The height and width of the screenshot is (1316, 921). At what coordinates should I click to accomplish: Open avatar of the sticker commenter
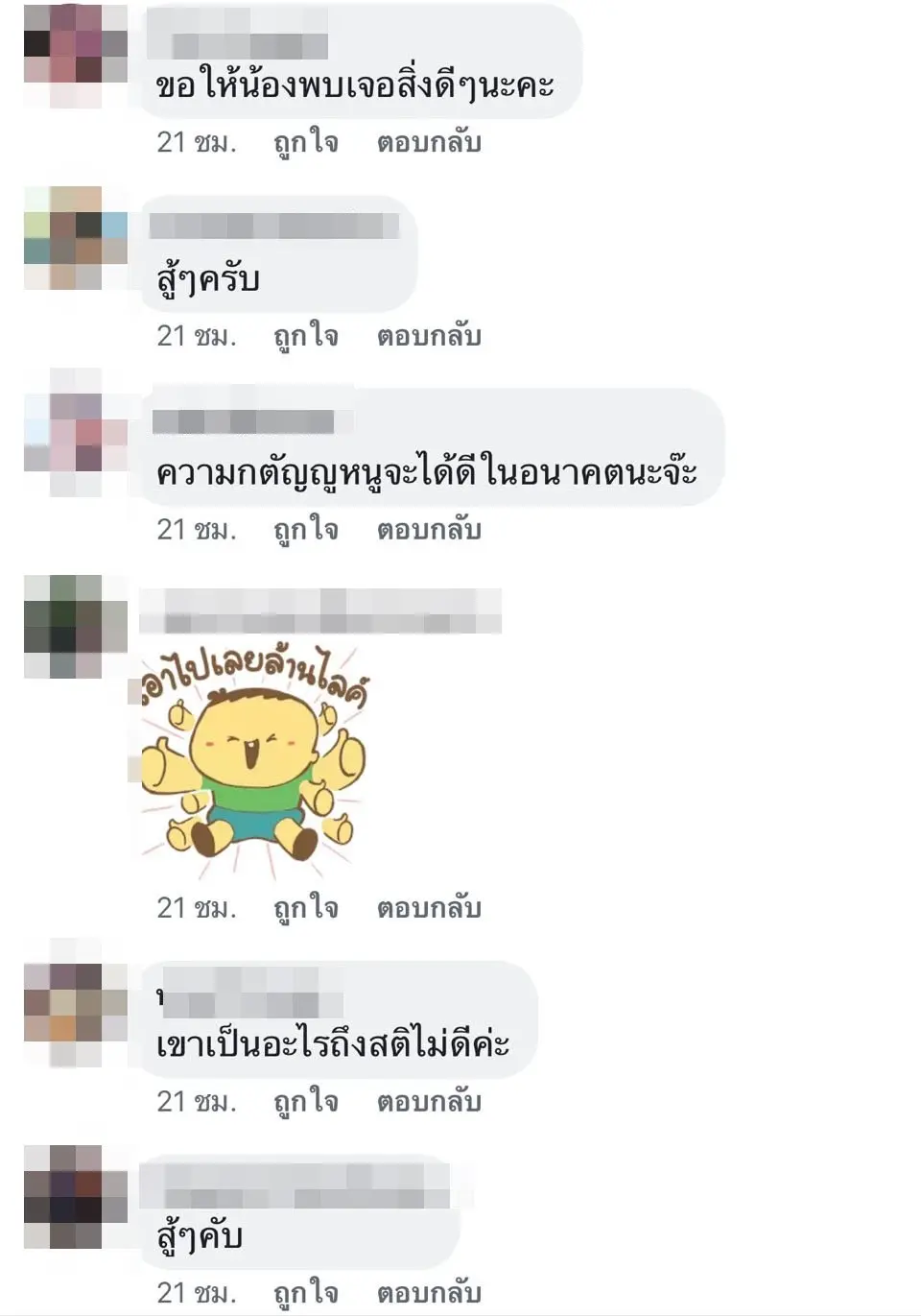[x=76, y=627]
